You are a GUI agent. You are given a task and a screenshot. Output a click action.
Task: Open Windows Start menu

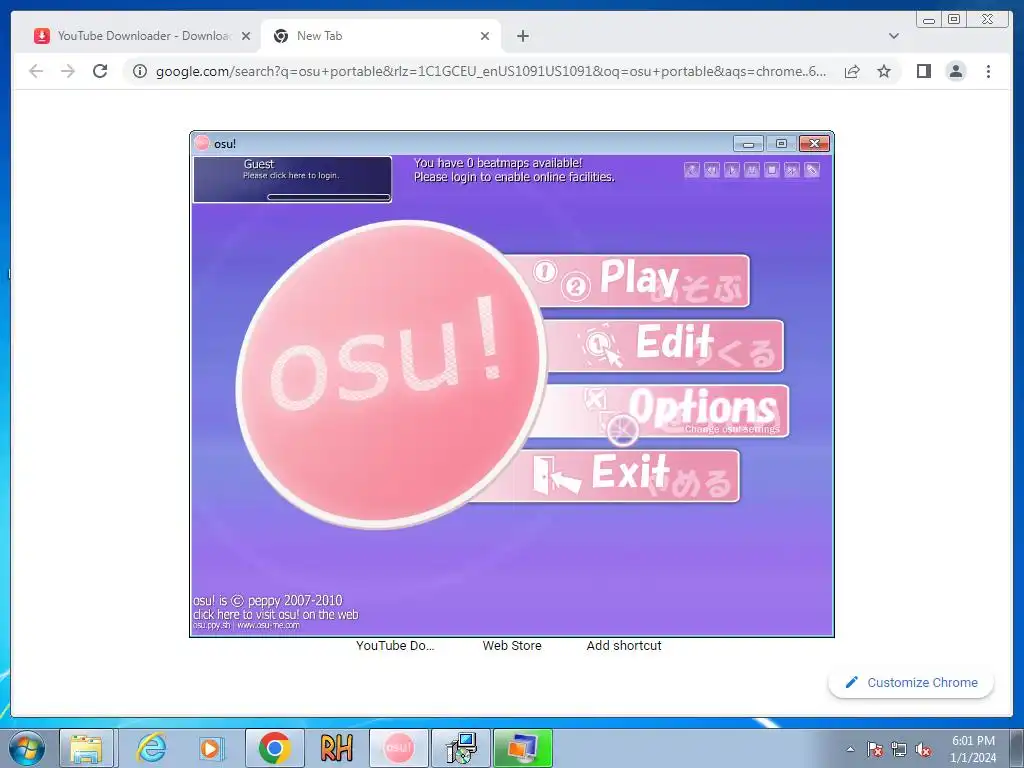pyautogui.click(x=27, y=748)
